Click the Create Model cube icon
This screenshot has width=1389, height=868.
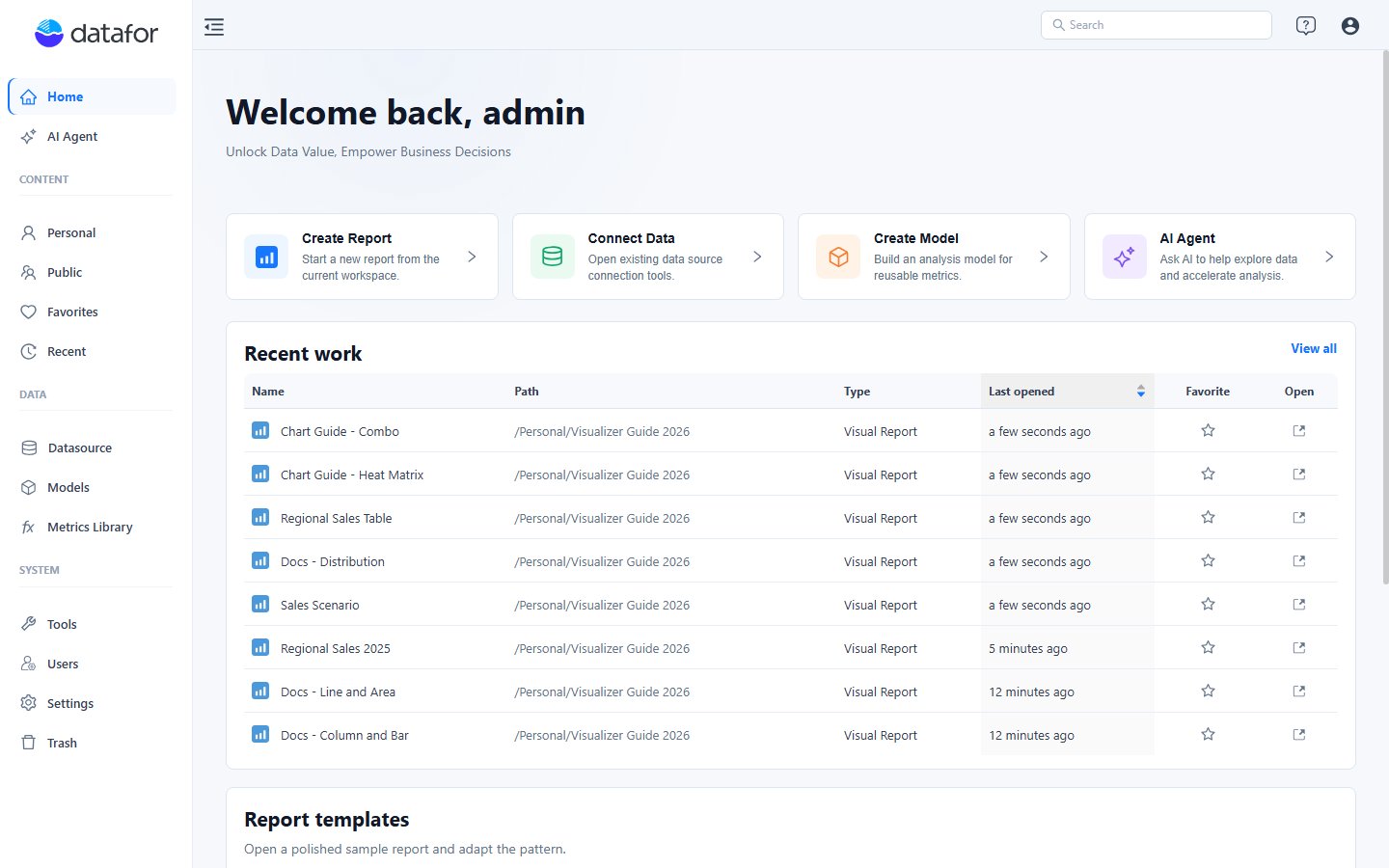[838, 257]
